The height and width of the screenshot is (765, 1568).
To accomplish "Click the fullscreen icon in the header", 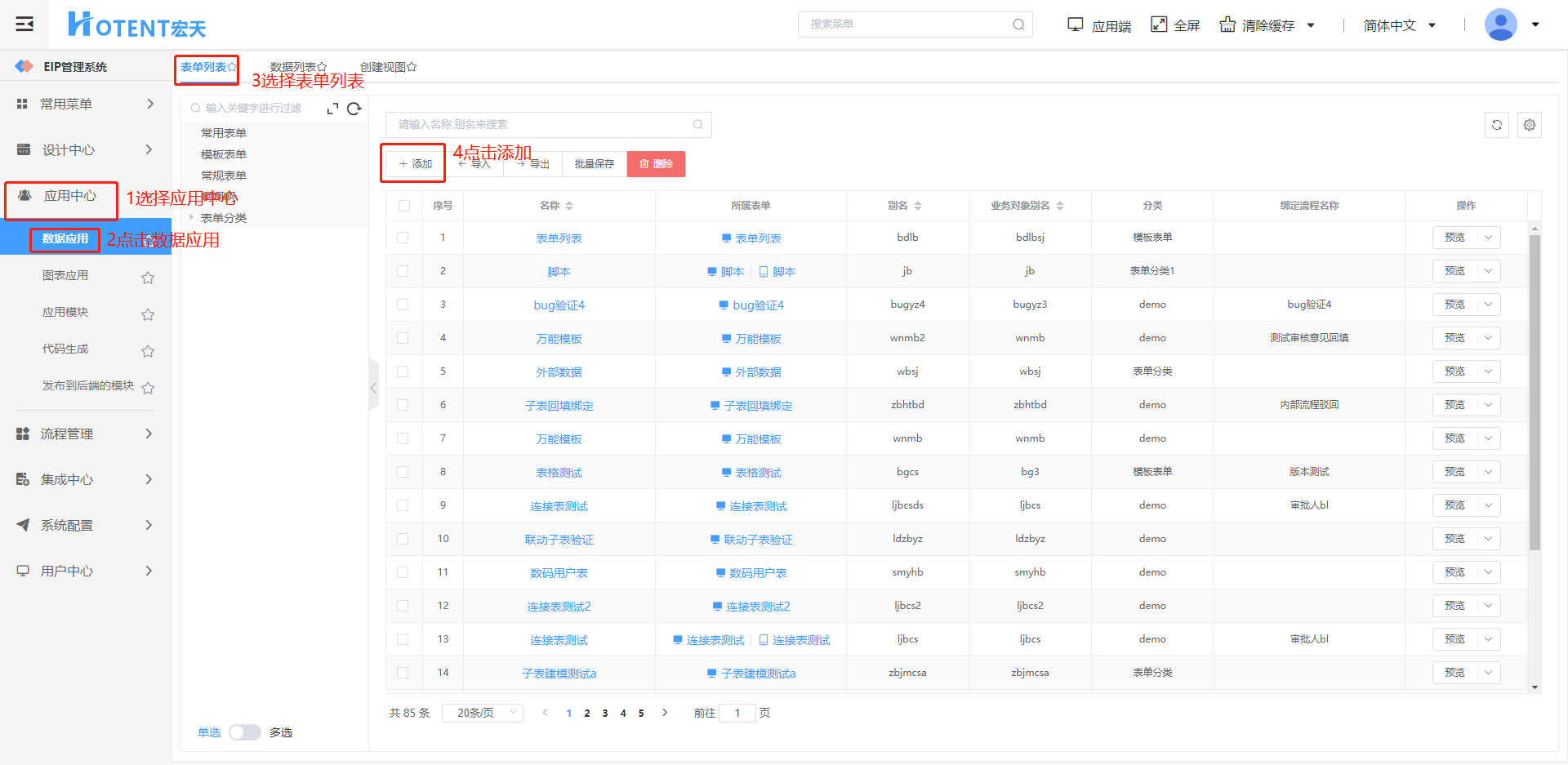I will (1159, 24).
